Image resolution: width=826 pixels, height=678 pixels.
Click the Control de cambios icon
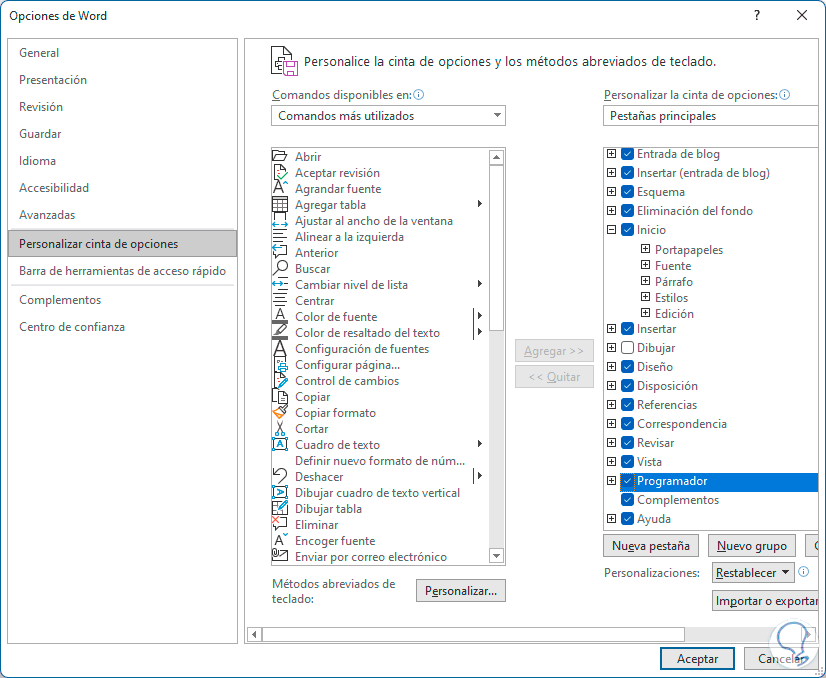280,380
